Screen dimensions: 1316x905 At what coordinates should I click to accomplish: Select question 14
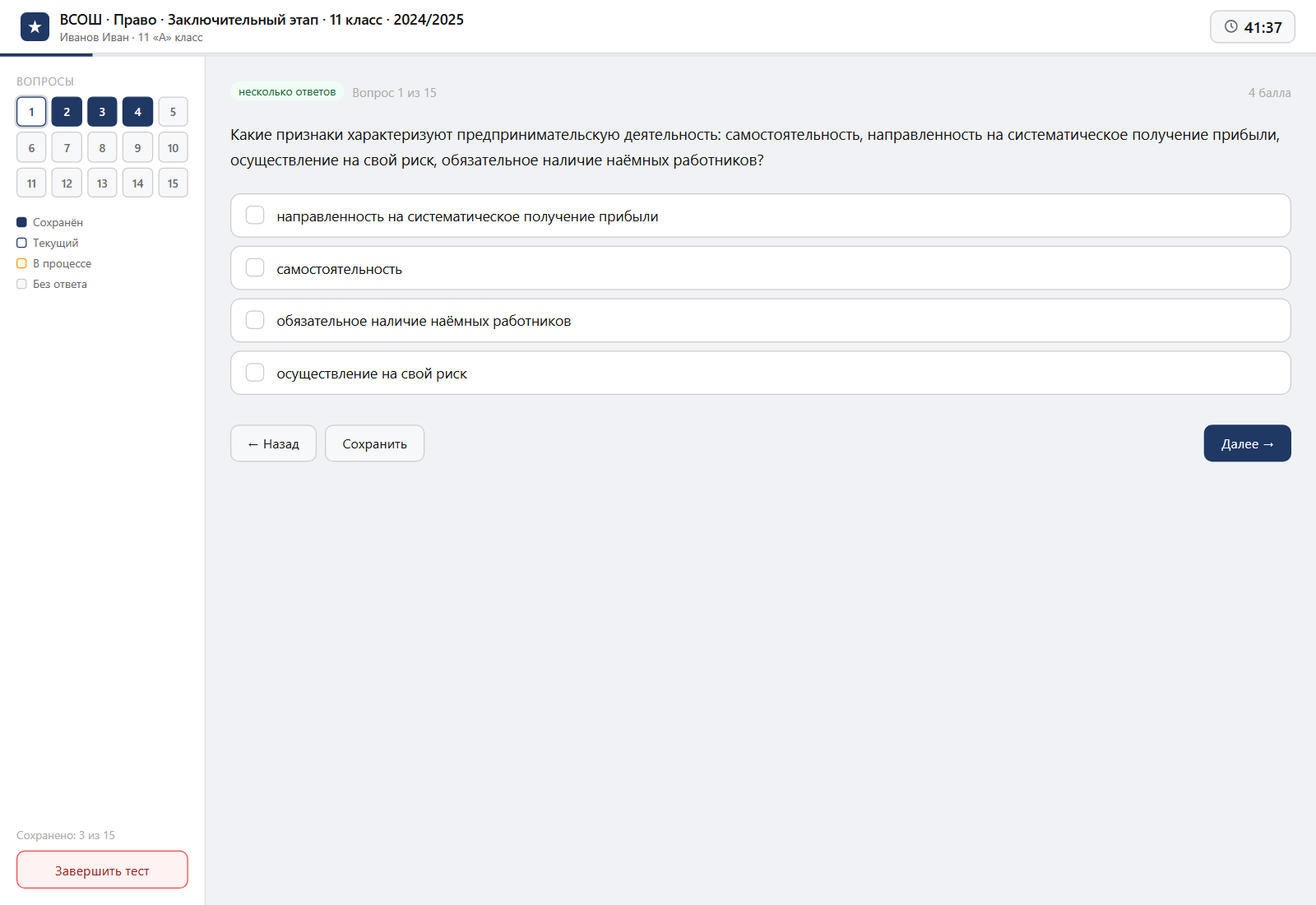137,183
